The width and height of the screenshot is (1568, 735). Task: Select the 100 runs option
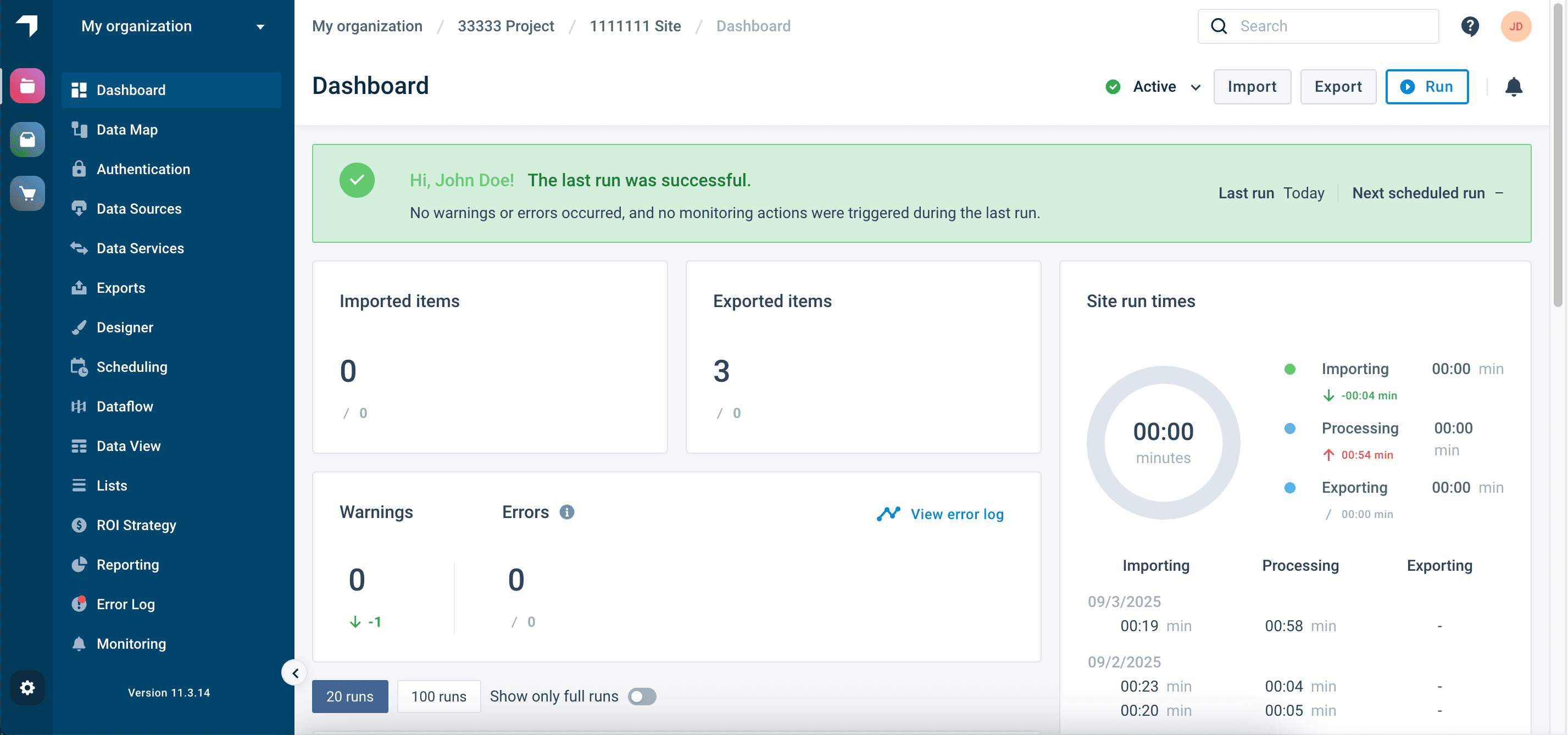[438, 696]
